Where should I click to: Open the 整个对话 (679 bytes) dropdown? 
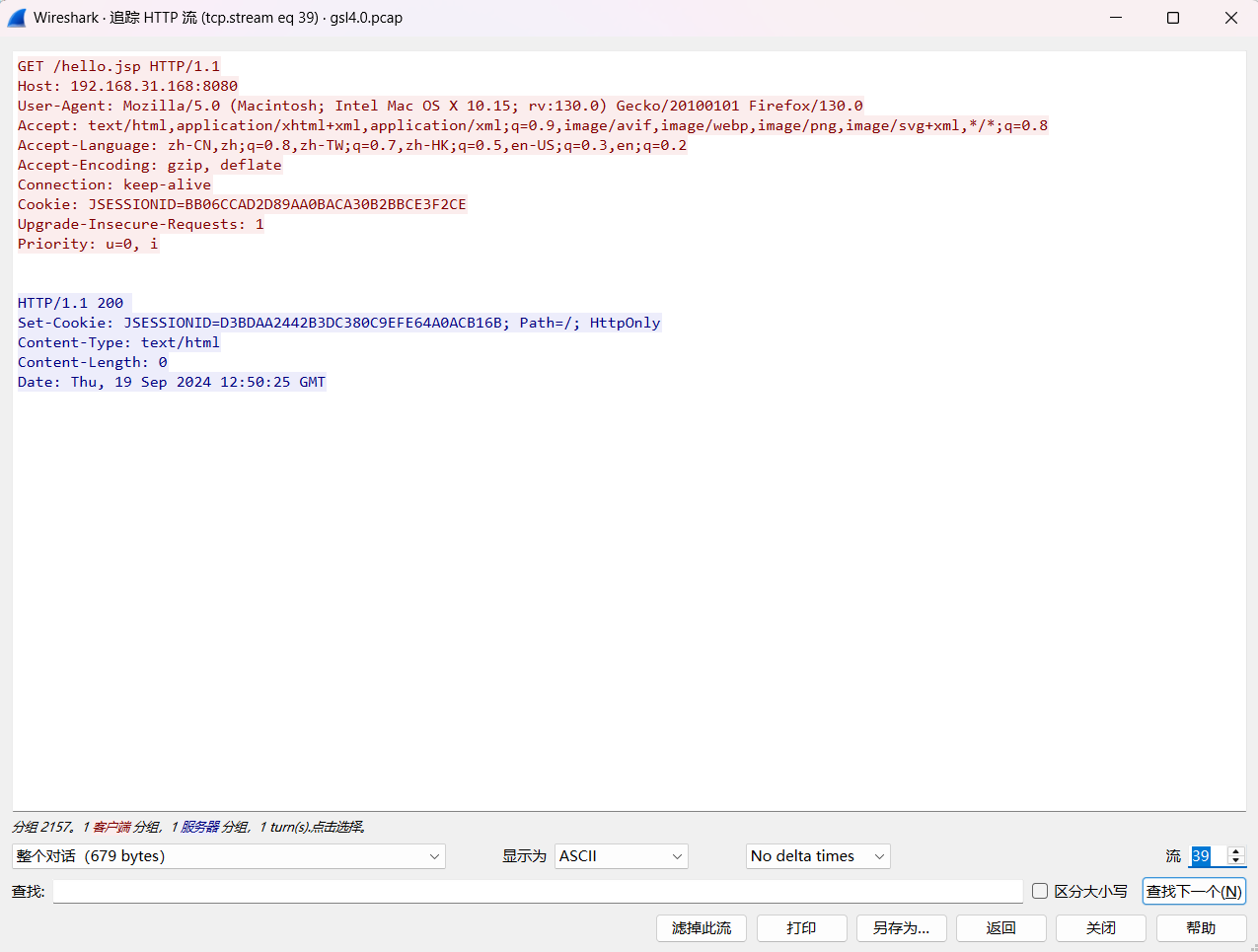coord(228,856)
